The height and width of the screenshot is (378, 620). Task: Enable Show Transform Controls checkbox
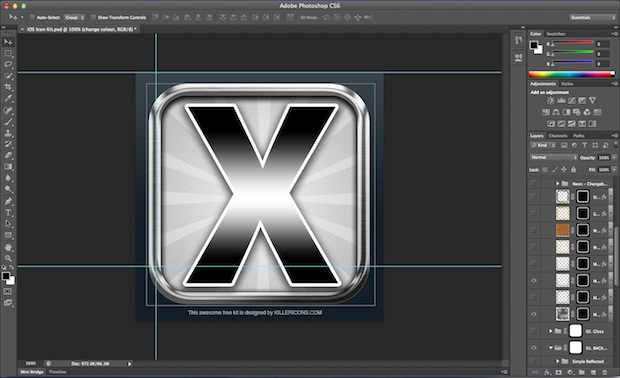[x=93, y=17]
